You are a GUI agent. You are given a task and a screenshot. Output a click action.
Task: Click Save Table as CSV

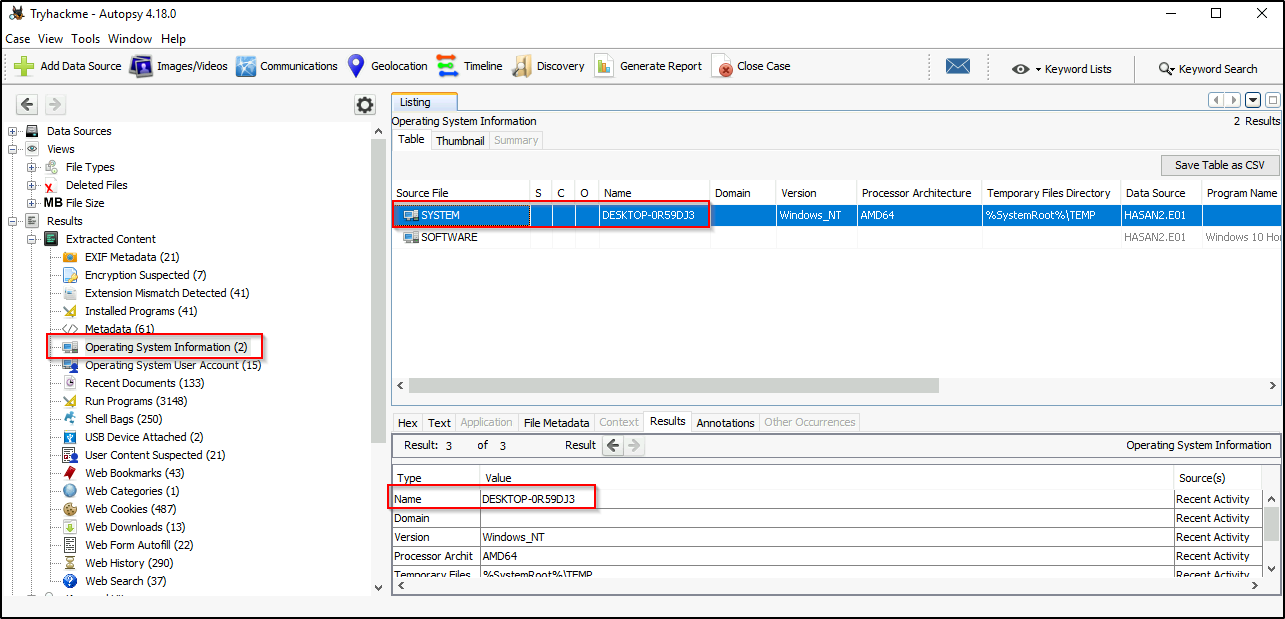pos(1220,165)
